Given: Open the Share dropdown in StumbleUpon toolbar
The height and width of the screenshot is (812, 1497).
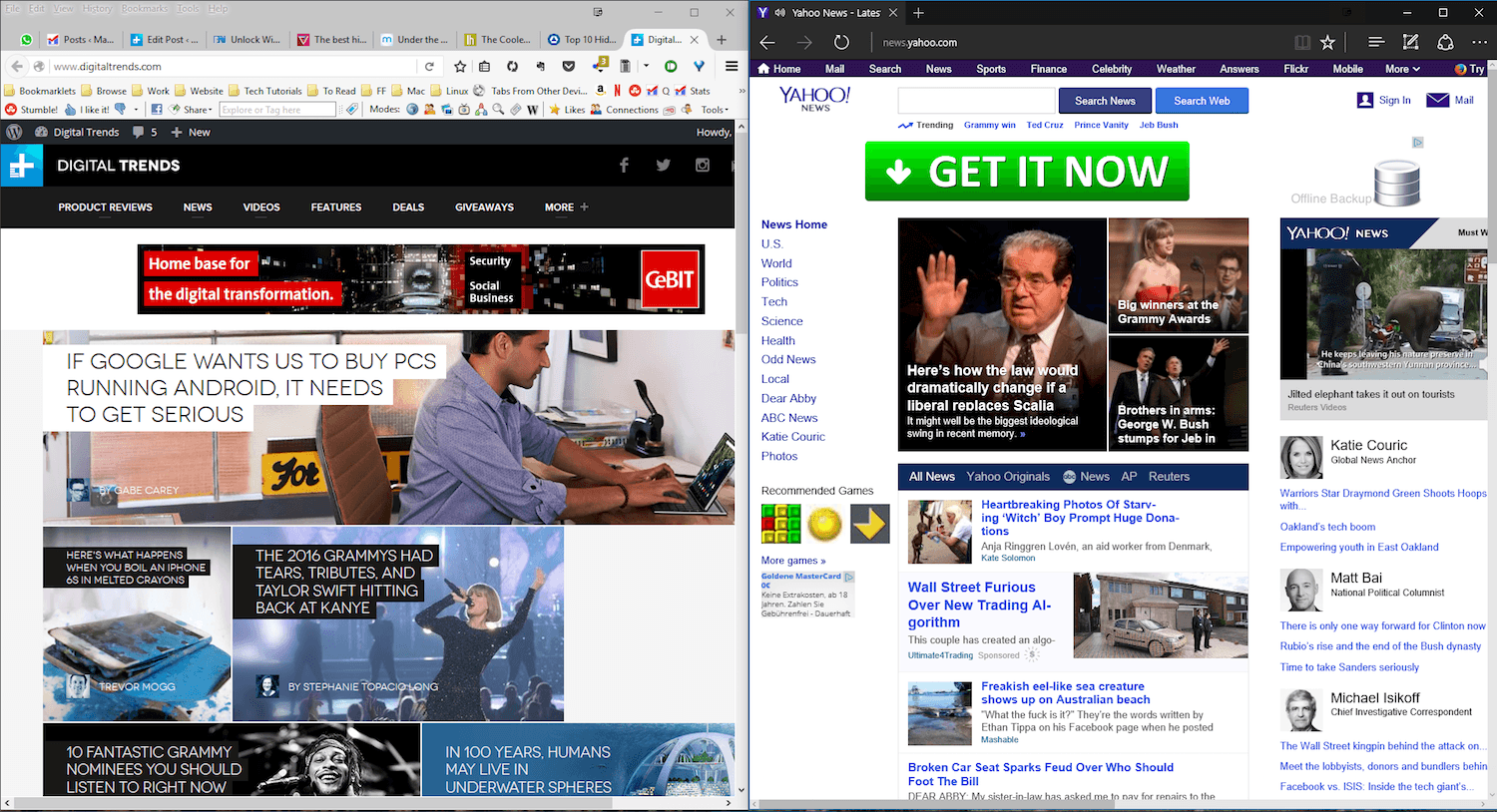Looking at the screenshot, I should point(191,110).
